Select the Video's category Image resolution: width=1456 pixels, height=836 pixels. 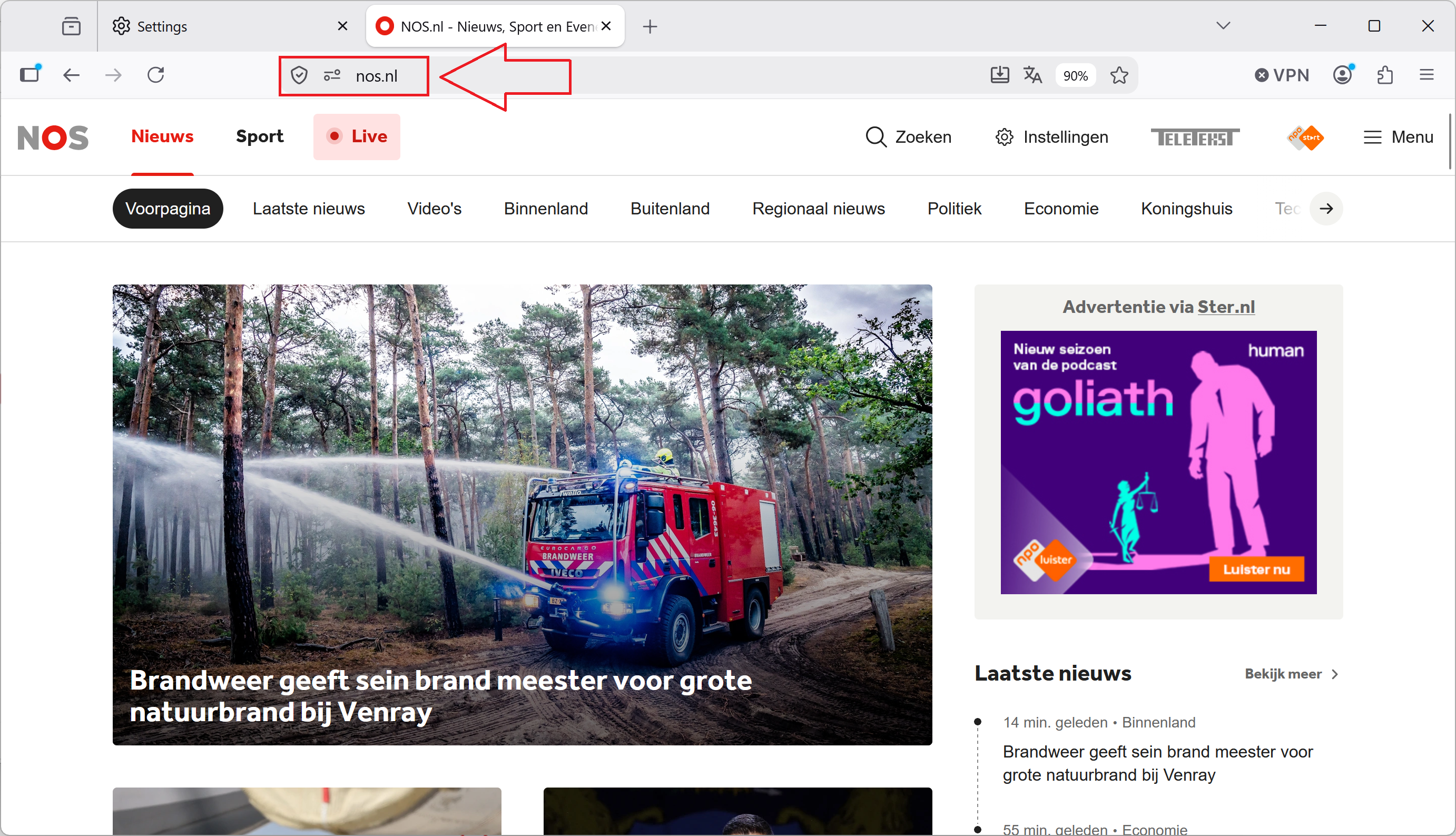click(435, 209)
